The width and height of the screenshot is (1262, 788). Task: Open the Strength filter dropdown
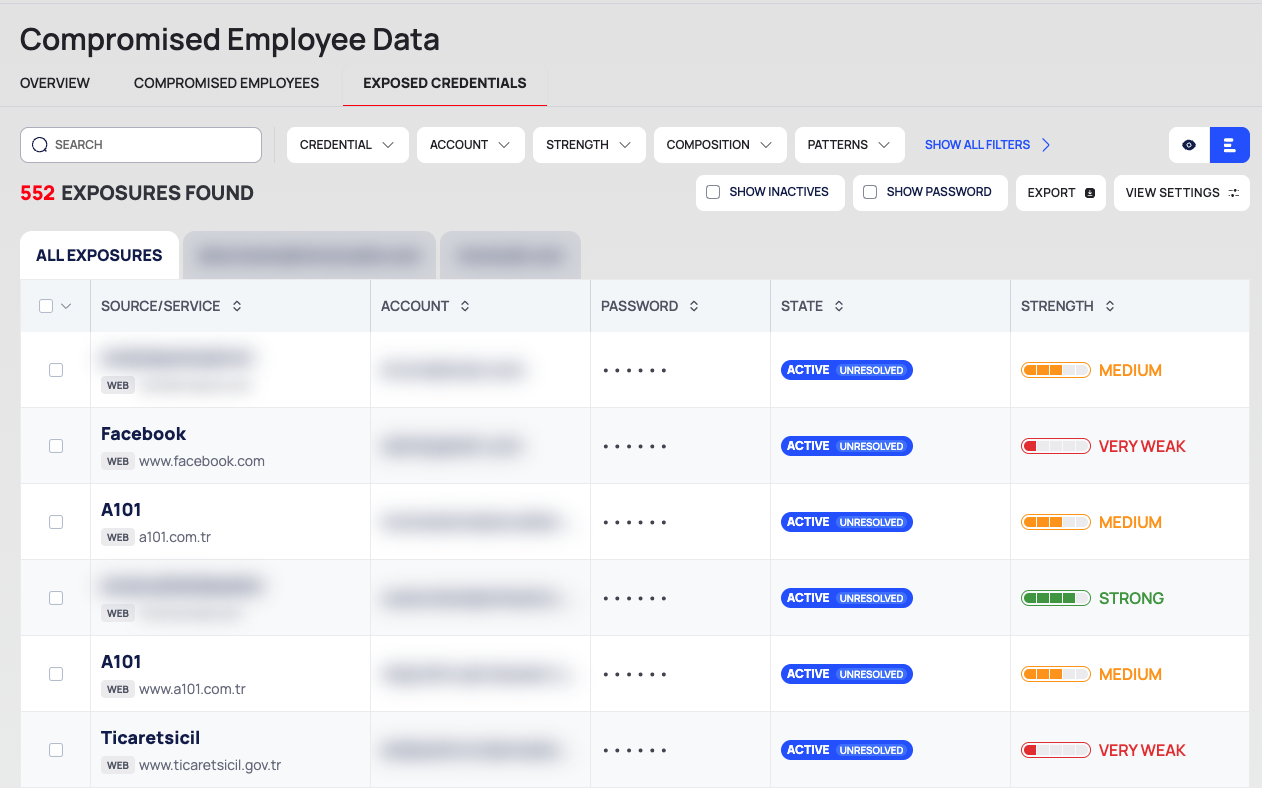click(589, 145)
